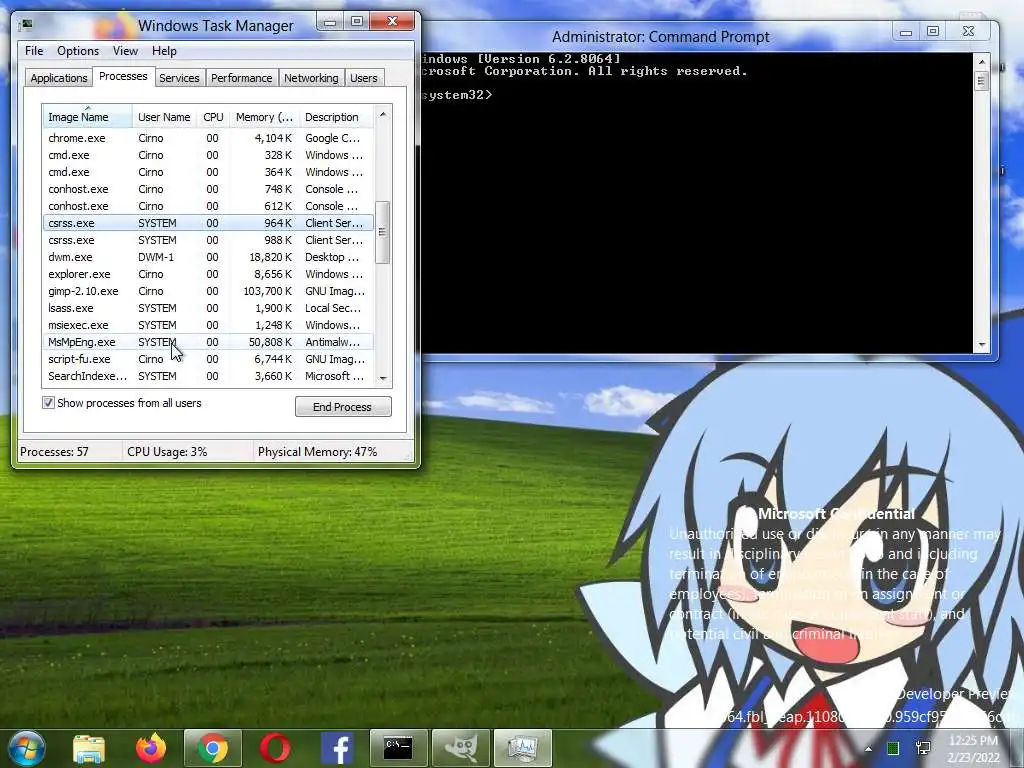Click Command Prompt scroll up arrow

pos(981,62)
